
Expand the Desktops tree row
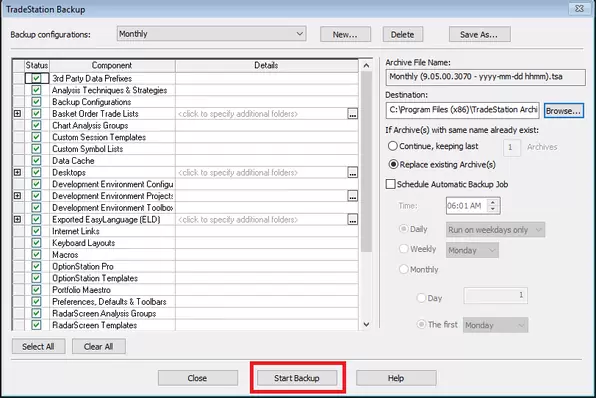(17, 173)
